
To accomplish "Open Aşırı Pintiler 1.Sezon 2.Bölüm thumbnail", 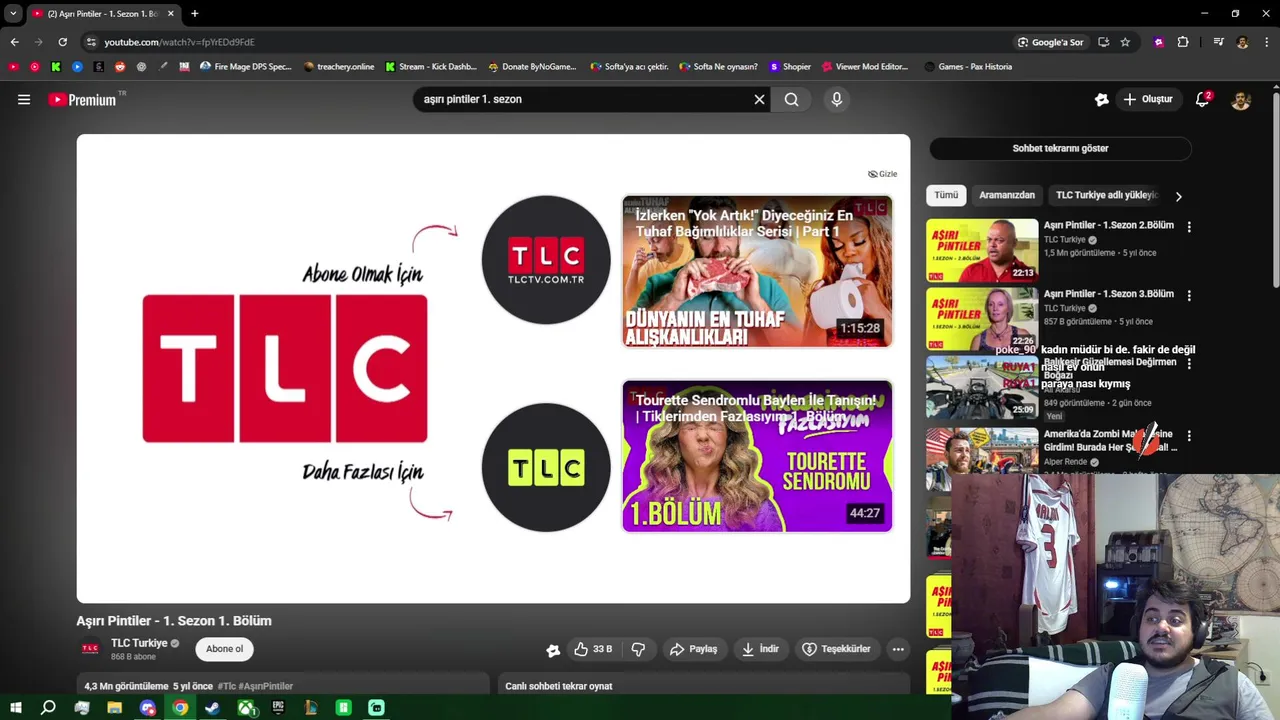I will tap(982, 250).
